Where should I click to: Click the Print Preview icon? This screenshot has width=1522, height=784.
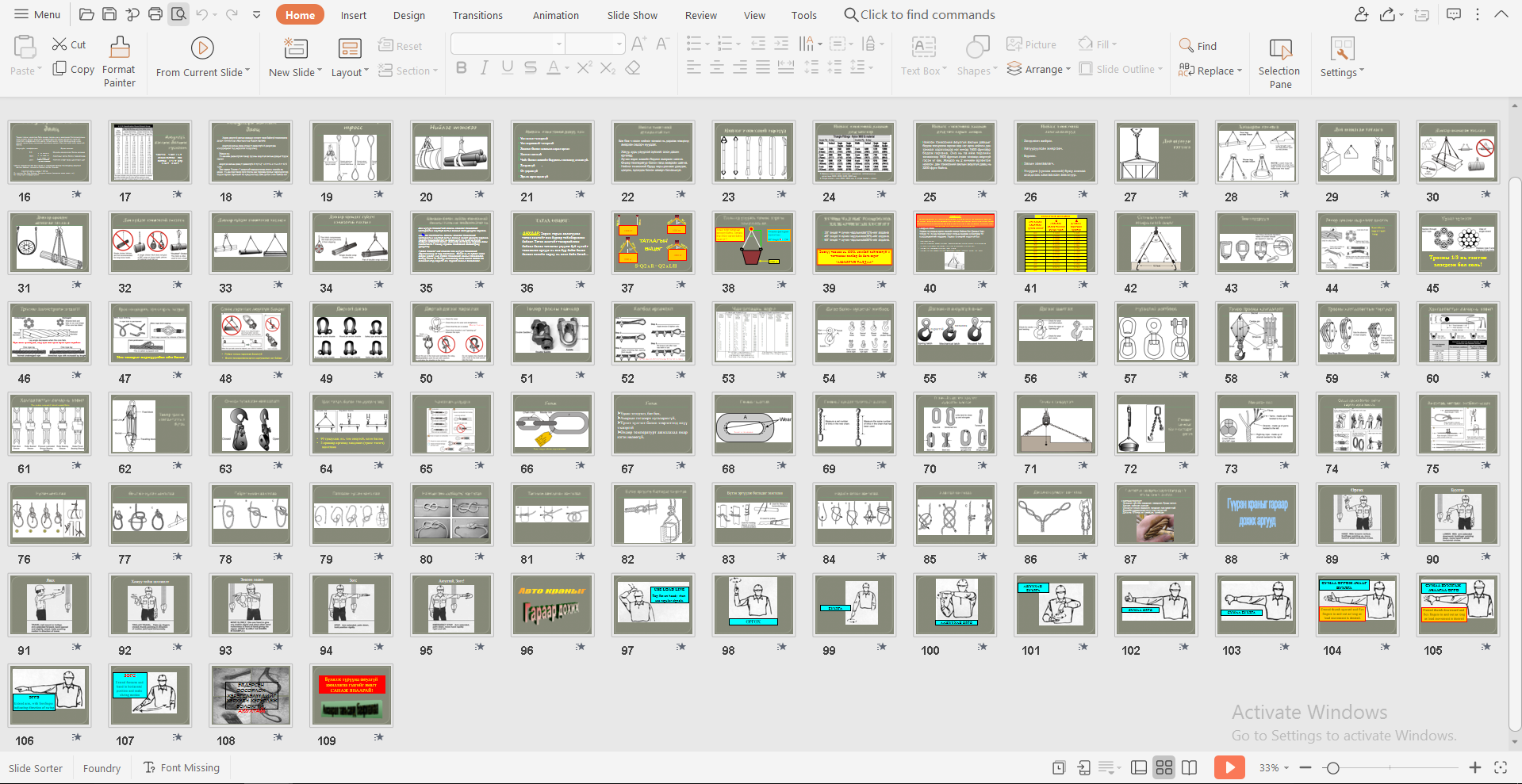(178, 14)
